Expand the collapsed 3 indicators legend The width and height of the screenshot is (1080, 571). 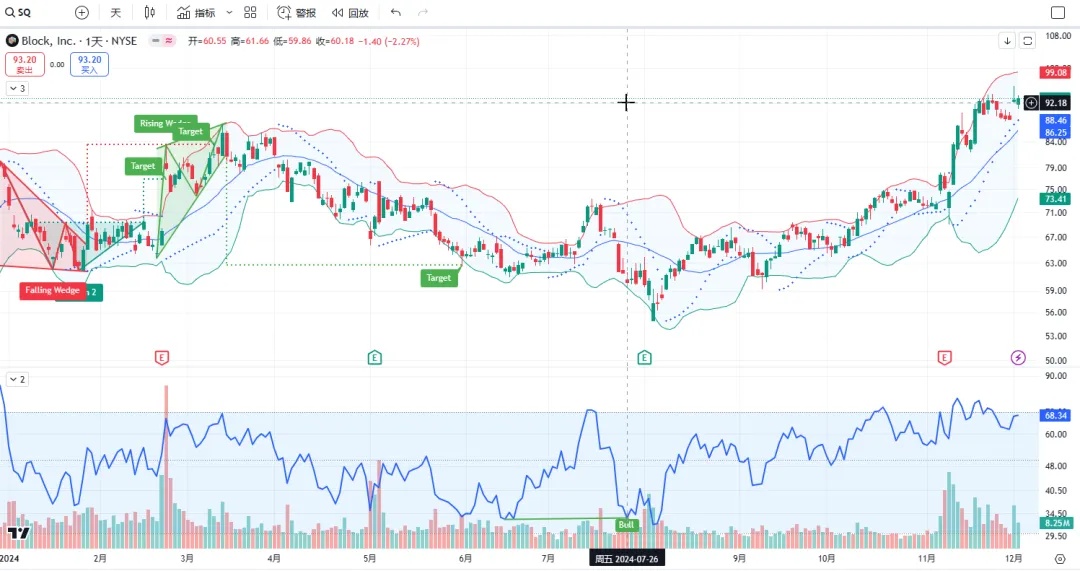click(x=18, y=88)
